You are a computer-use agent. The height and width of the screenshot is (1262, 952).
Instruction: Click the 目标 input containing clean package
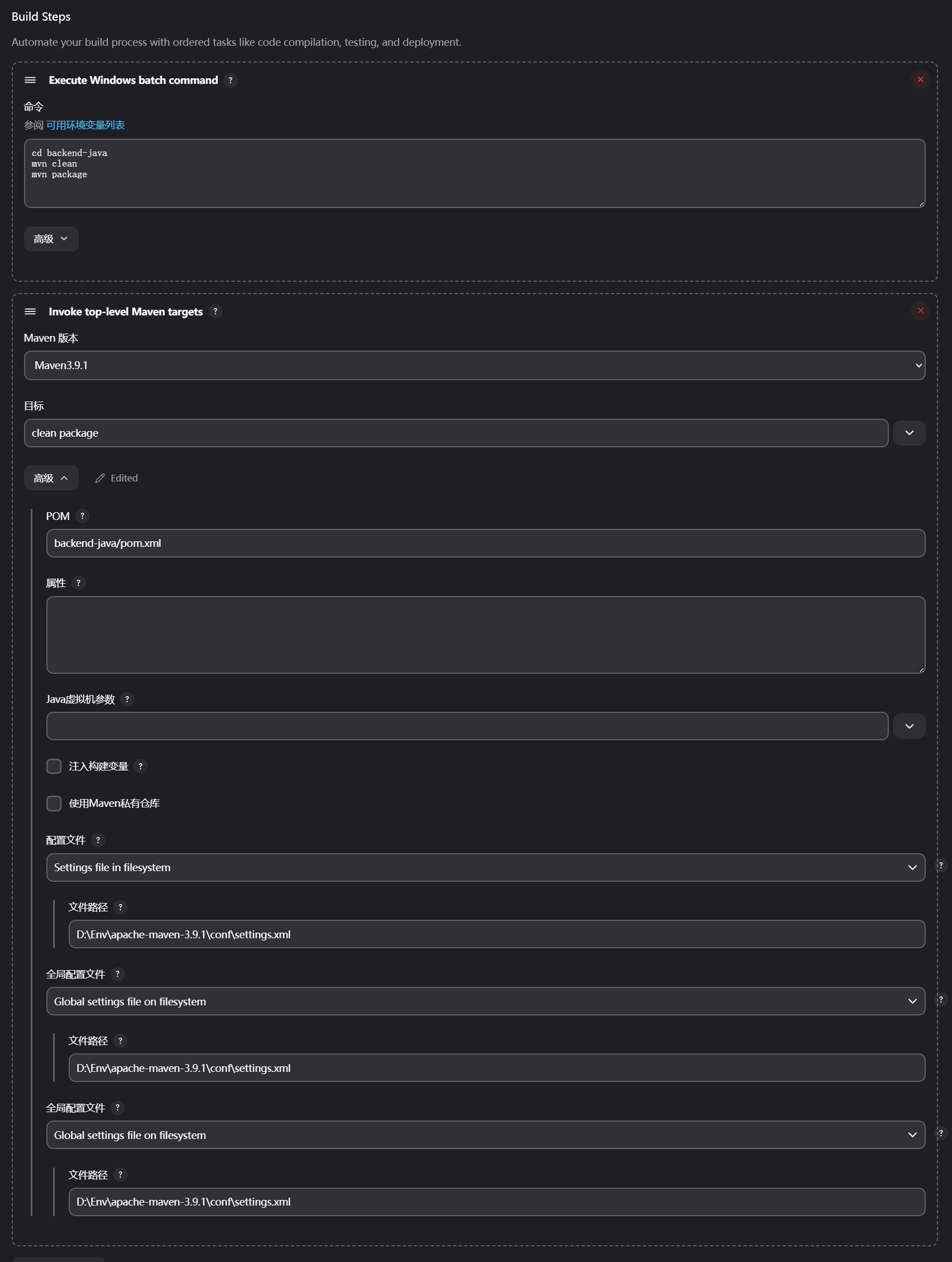[456, 433]
